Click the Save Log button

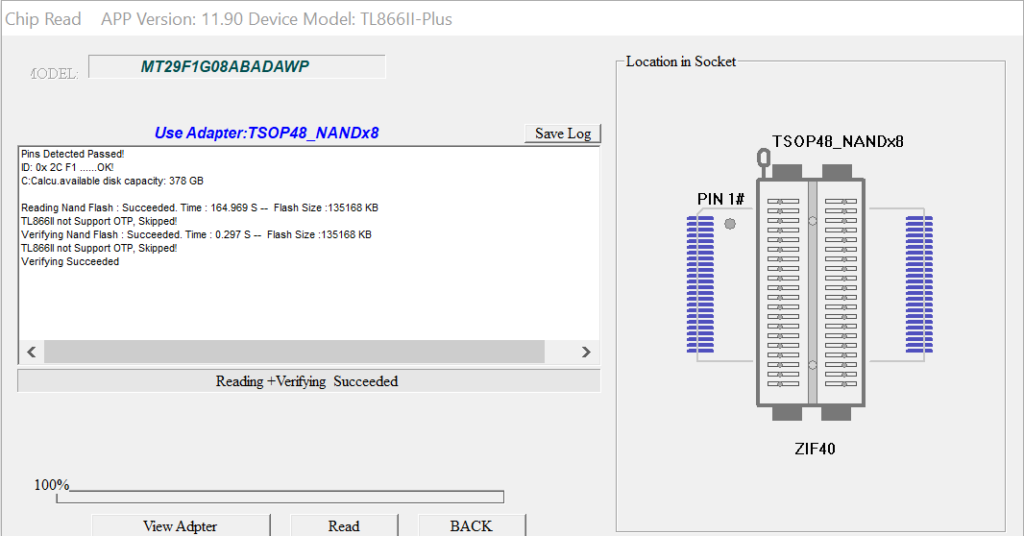pos(562,133)
